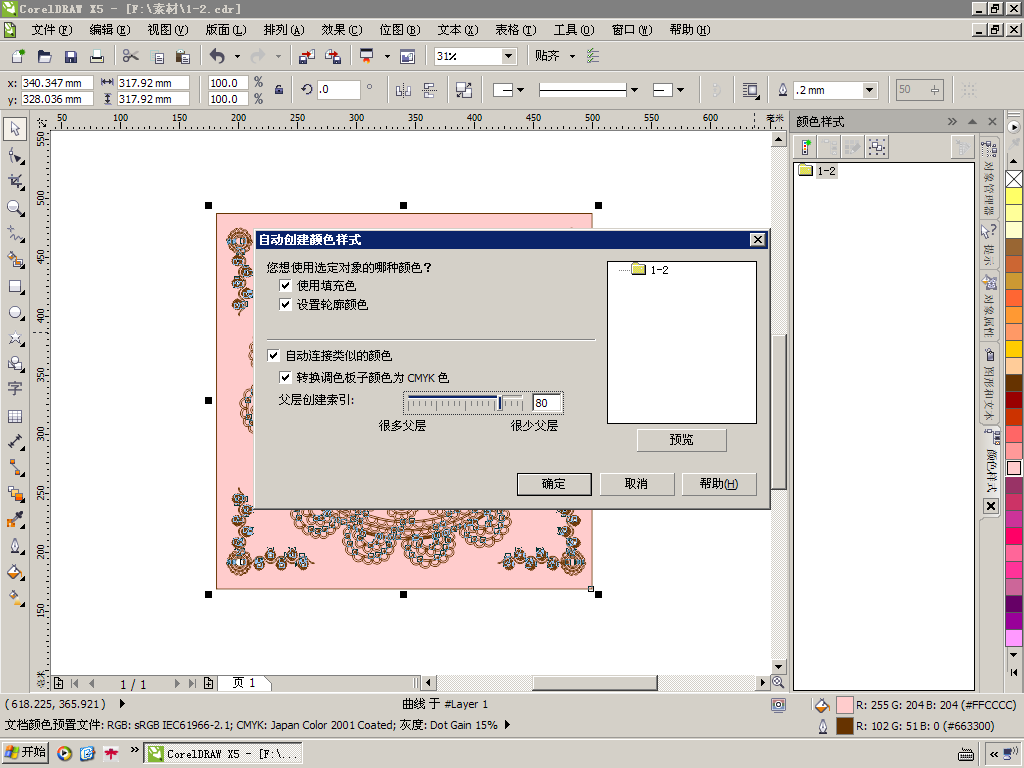This screenshot has width=1024, height=768.
Task: Select the Polygon star tool
Action: click(15, 338)
